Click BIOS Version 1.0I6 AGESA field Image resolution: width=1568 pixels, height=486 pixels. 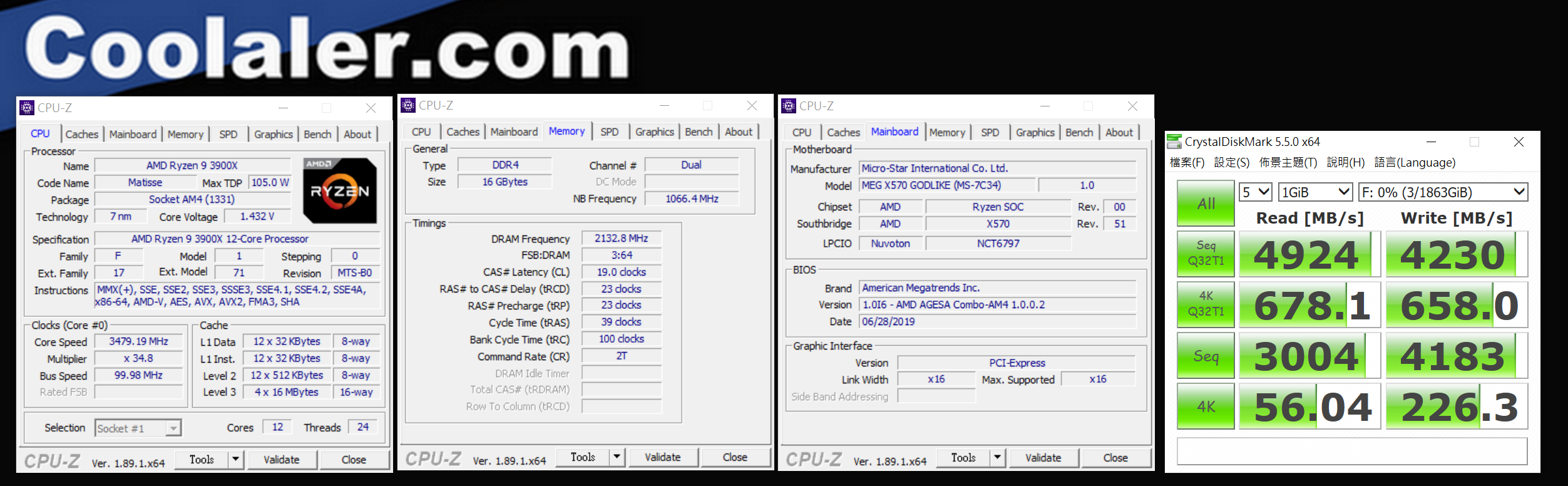[x=998, y=304]
